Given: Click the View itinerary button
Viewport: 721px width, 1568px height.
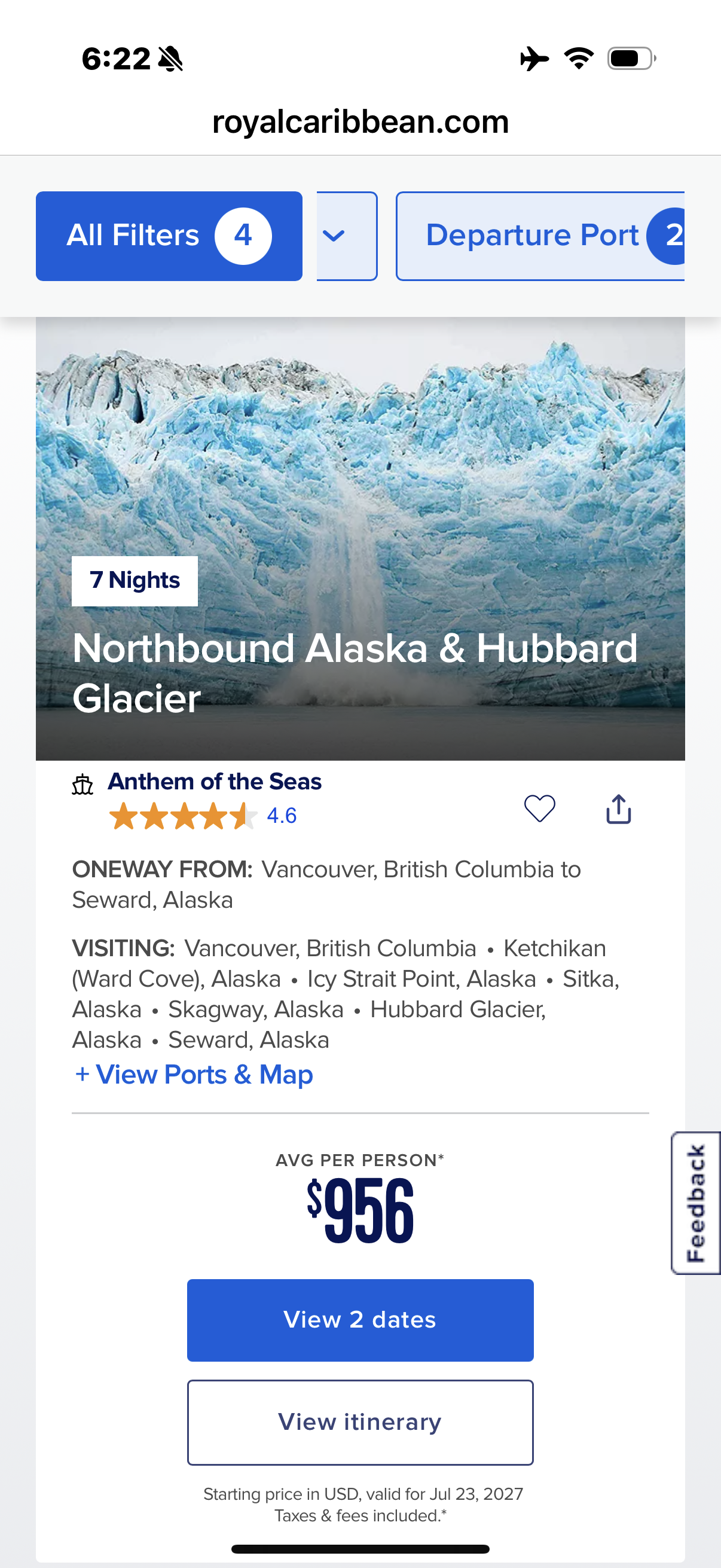Looking at the screenshot, I should point(359,1422).
